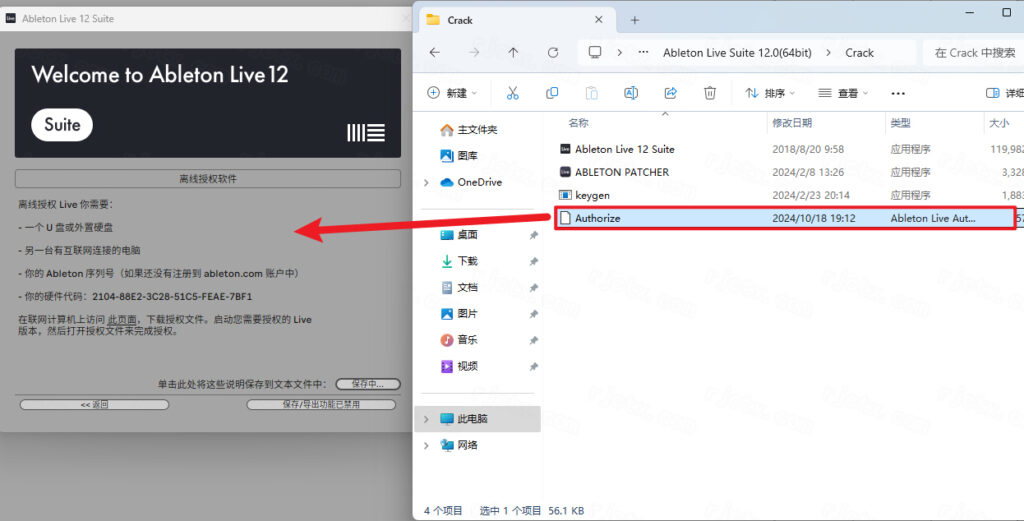
Task: Open the 查看 (View) dropdown
Action: click(x=842, y=93)
